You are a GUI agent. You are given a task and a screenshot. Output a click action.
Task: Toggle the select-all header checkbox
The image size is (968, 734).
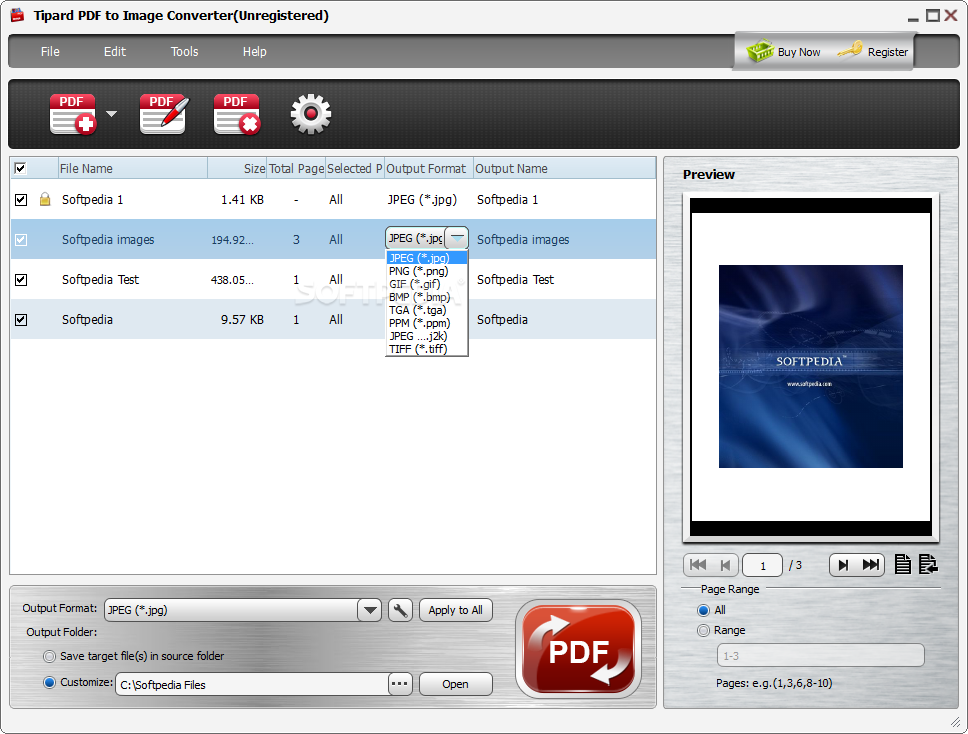[20, 168]
